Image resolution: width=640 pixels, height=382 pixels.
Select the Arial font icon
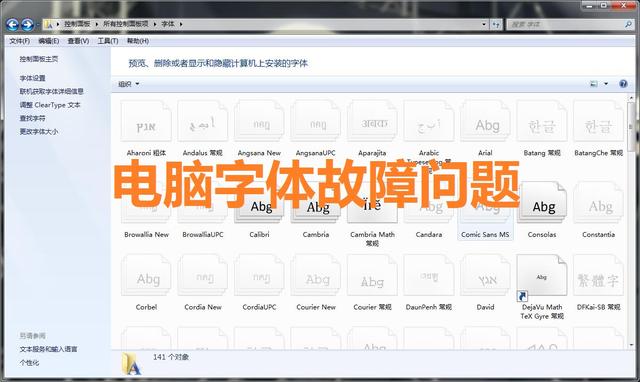[485, 122]
